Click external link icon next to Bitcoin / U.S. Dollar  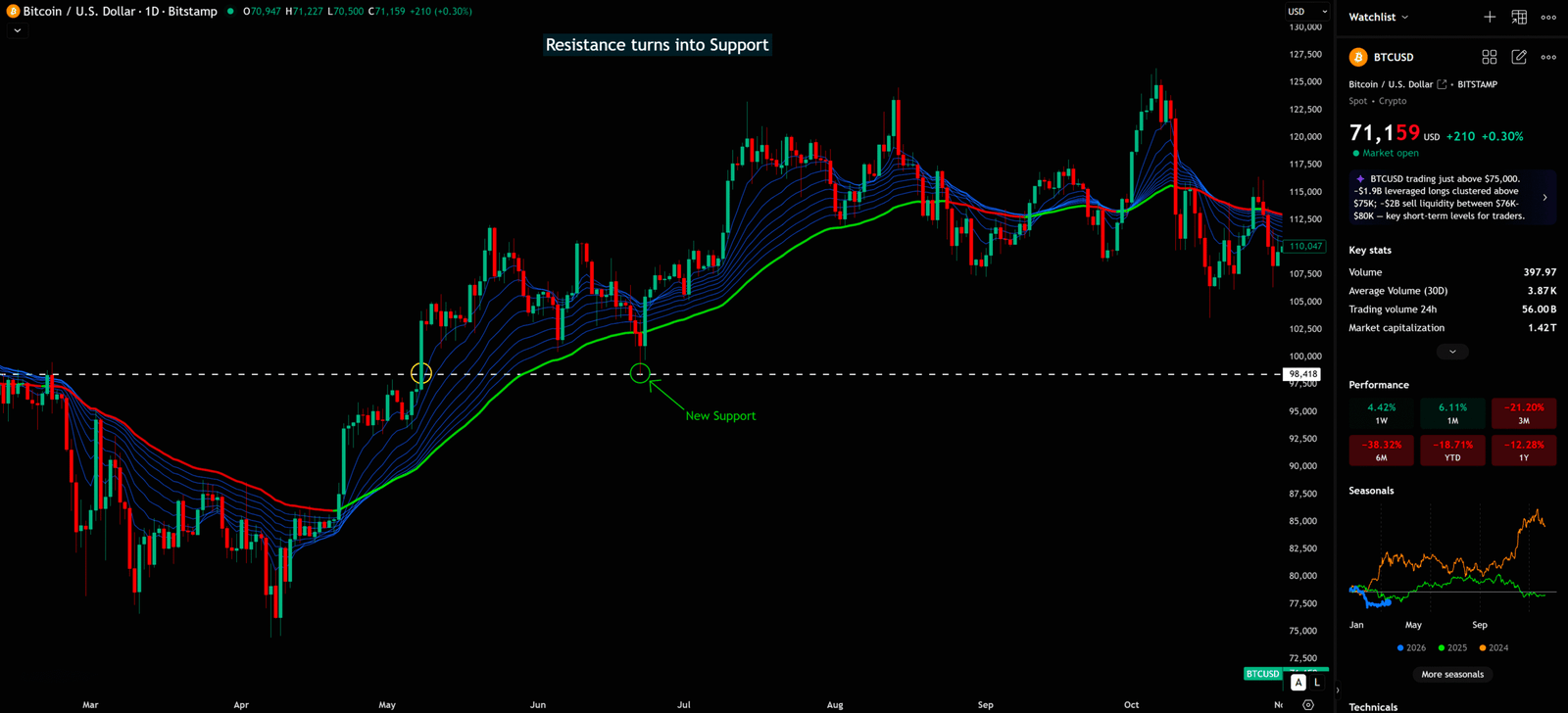pos(1442,84)
